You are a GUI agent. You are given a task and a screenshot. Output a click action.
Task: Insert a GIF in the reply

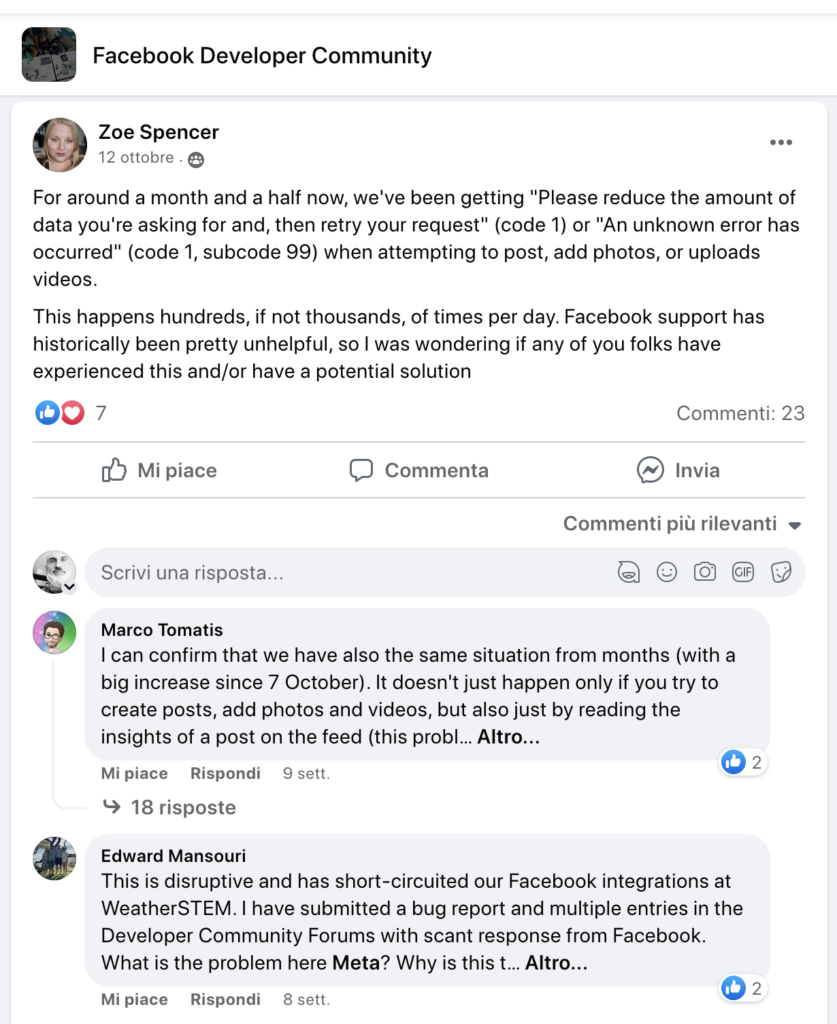click(743, 572)
